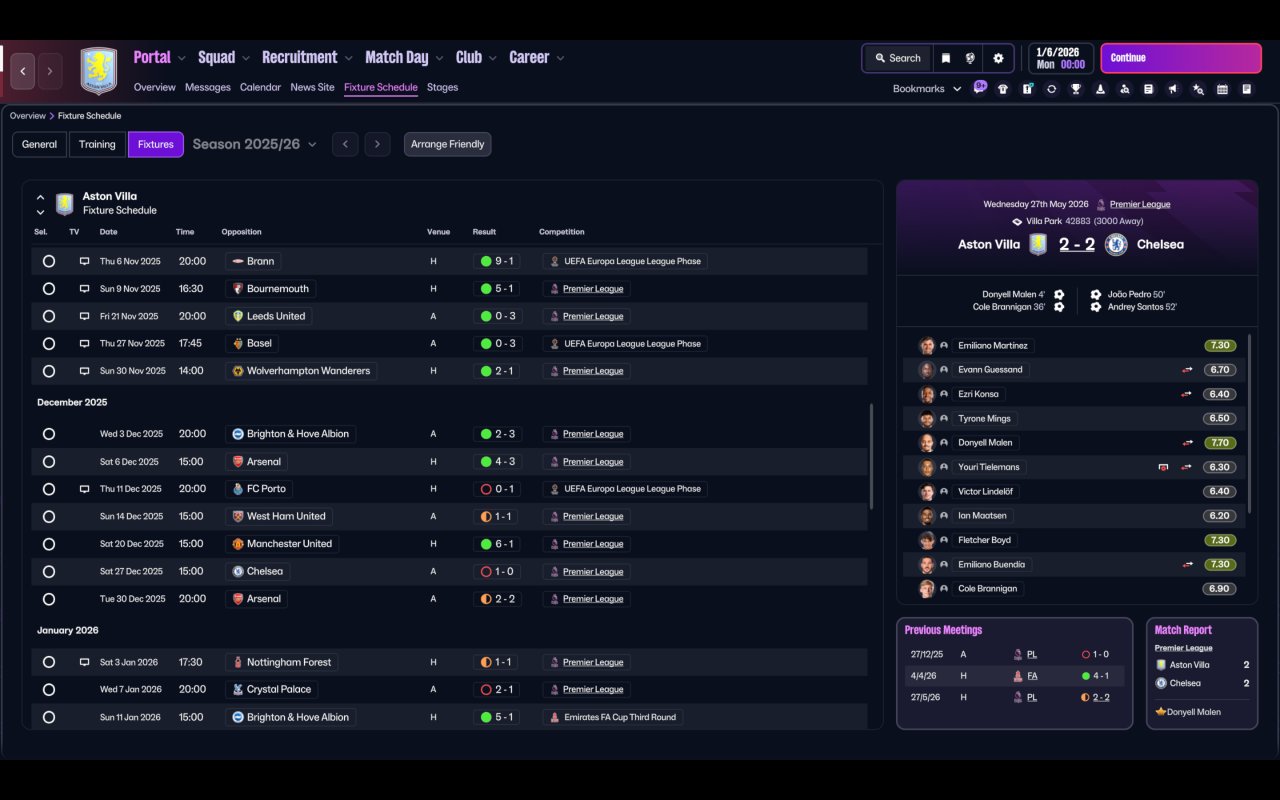Open the News Site tab

[x=312, y=87]
